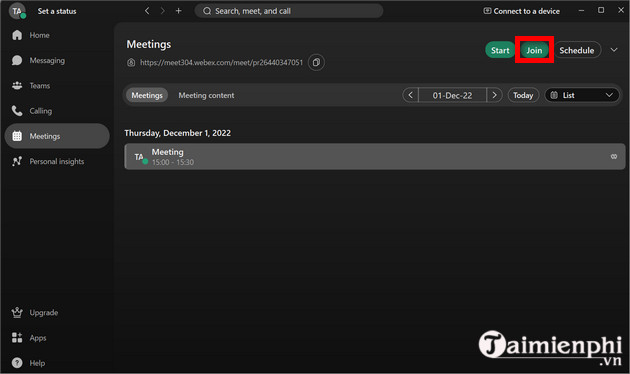The height and width of the screenshot is (374, 630).
Task: Click Connect to a device
Action: (521, 11)
